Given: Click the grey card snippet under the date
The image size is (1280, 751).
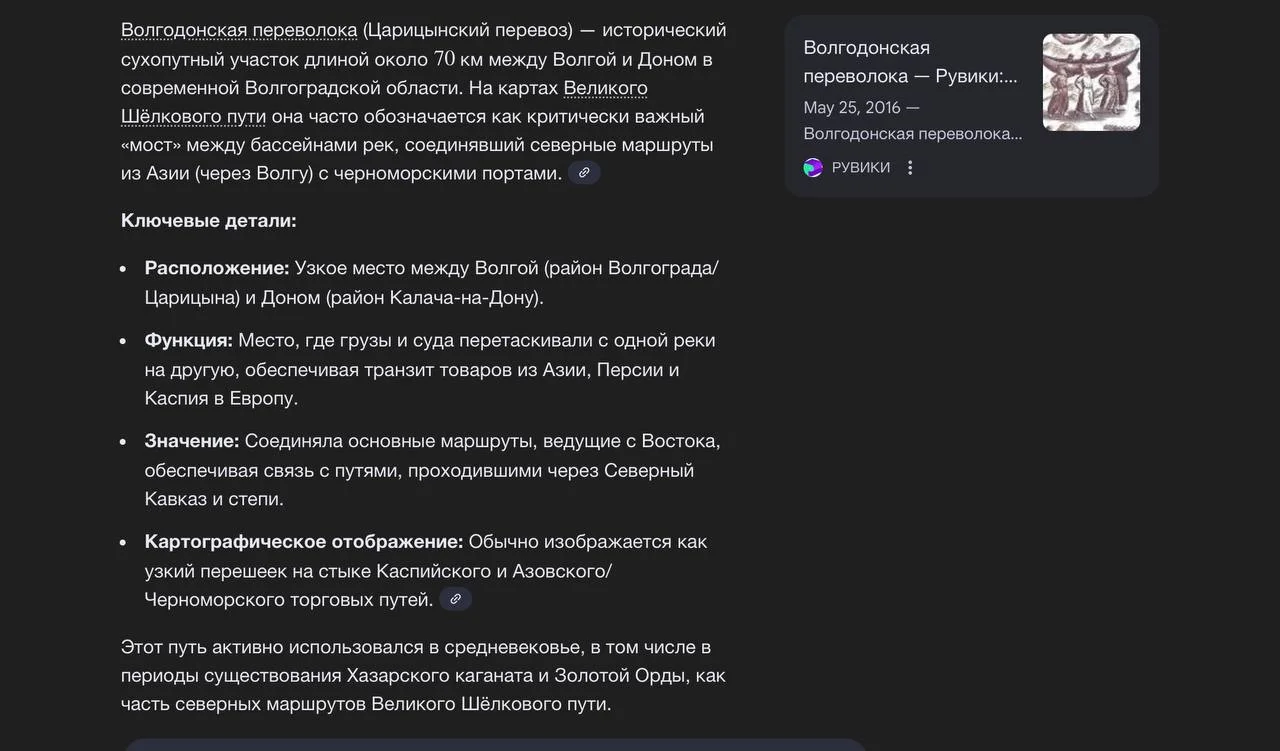Looking at the screenshot, I should 912,134.
